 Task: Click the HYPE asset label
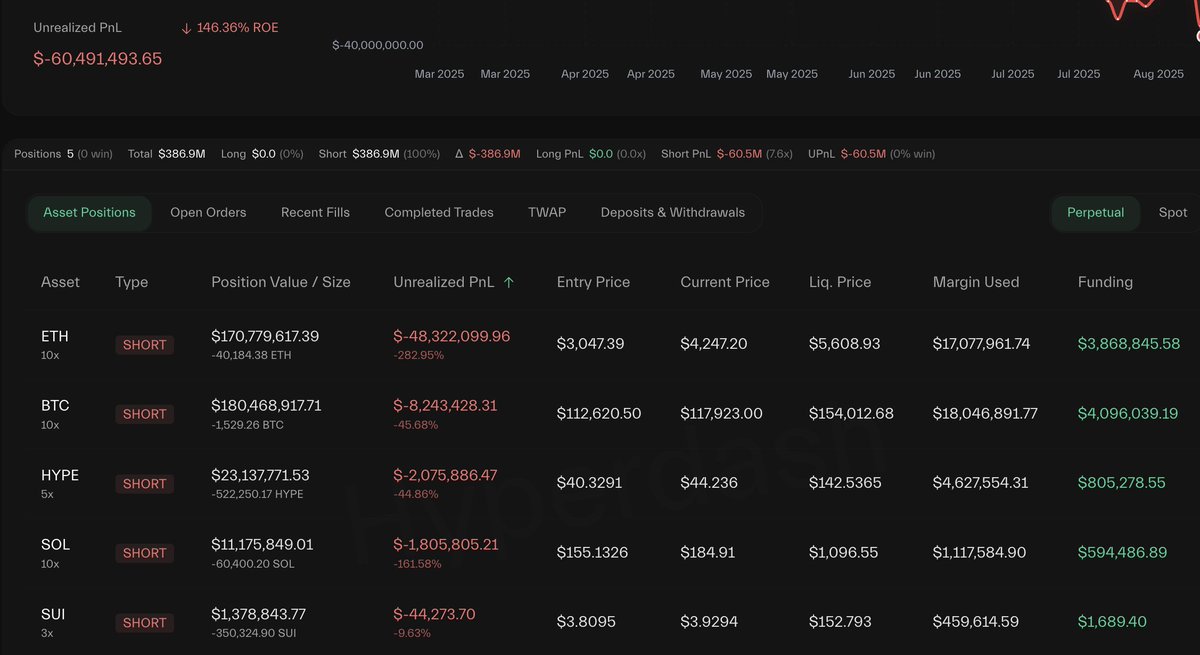click(59, 475)
